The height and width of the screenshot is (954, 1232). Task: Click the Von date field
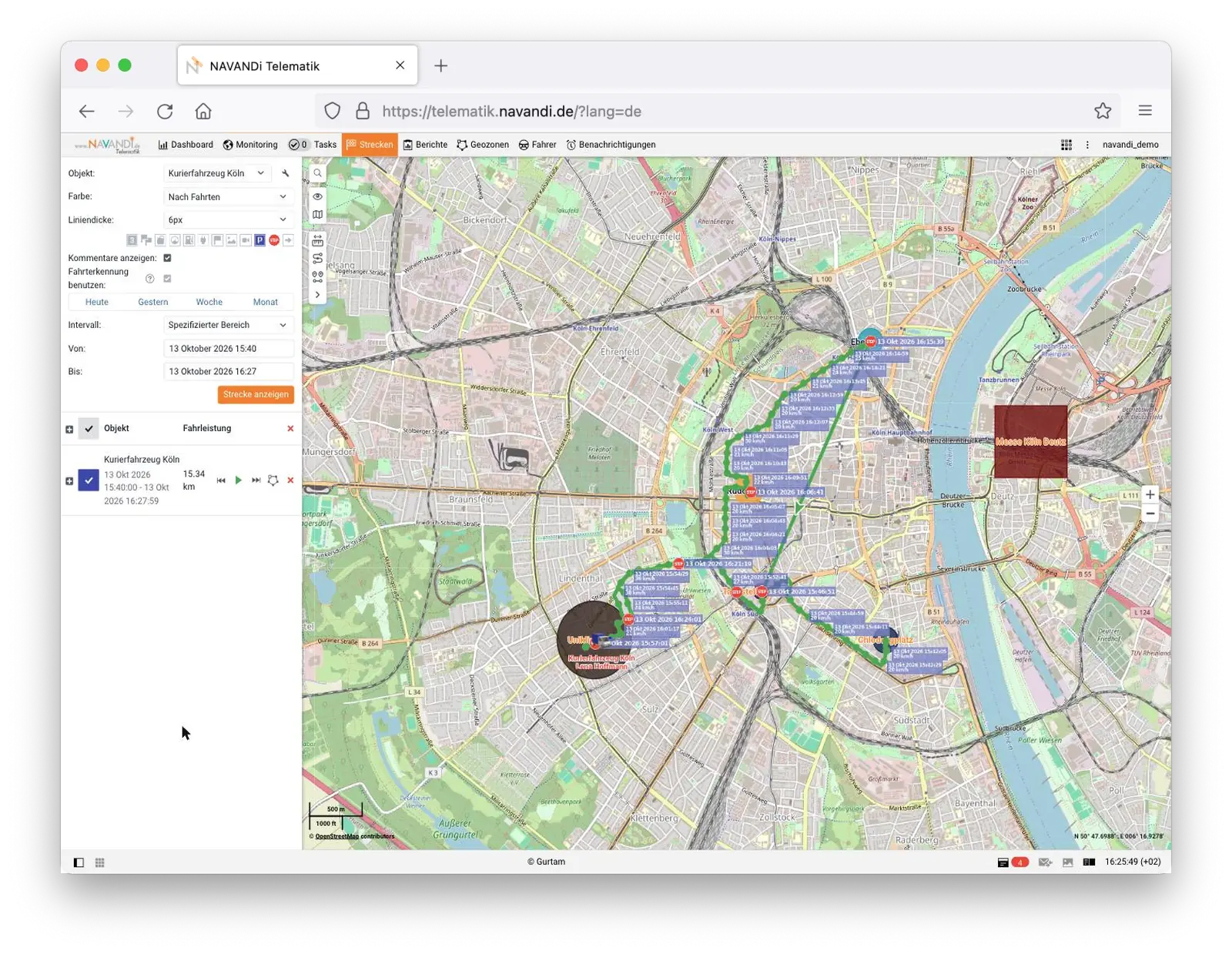[228, 349]
